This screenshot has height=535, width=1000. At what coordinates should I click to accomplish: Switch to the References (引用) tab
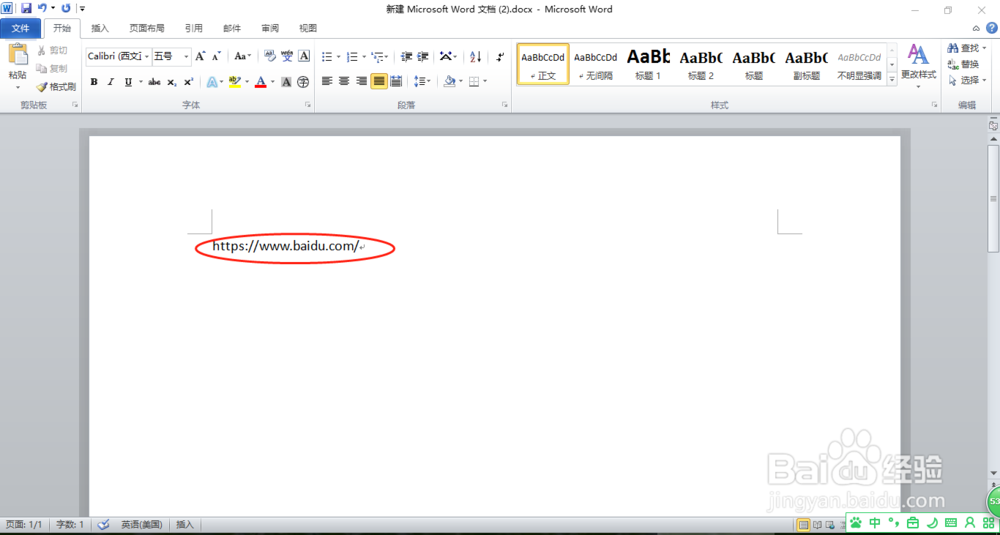click(x=194, y=28)
